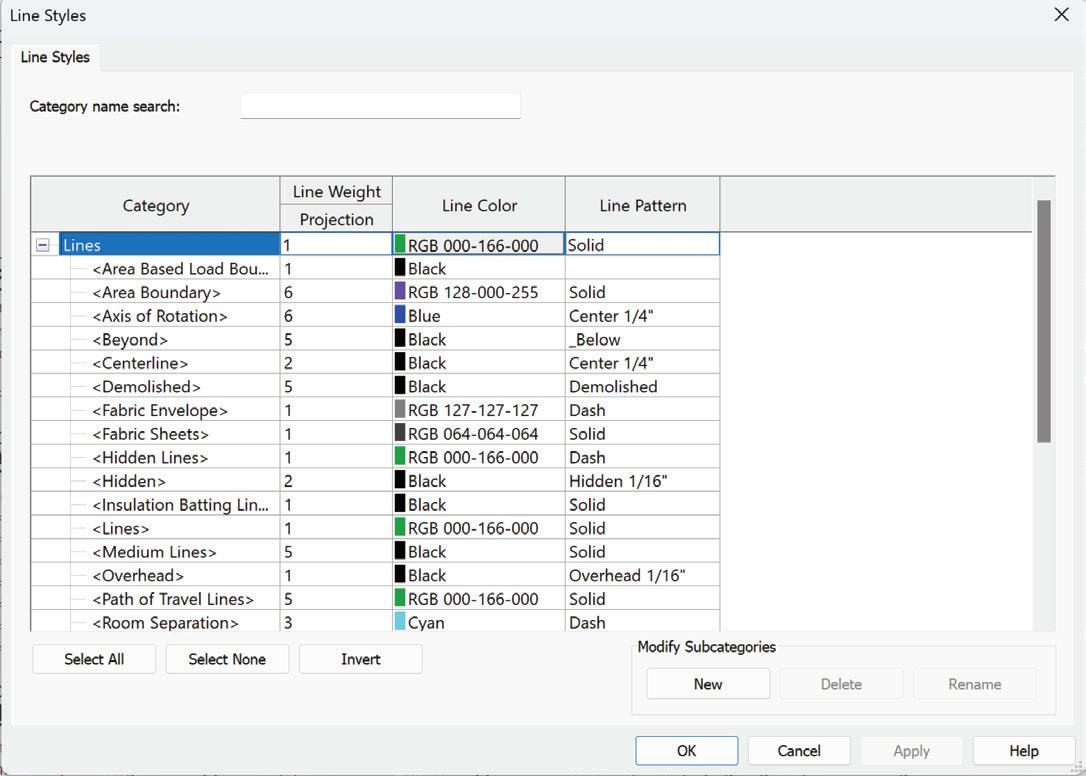Open the _Below line pattern of Beyond
This screenshot has width=1086, height=776.
[x=642, y=339]
